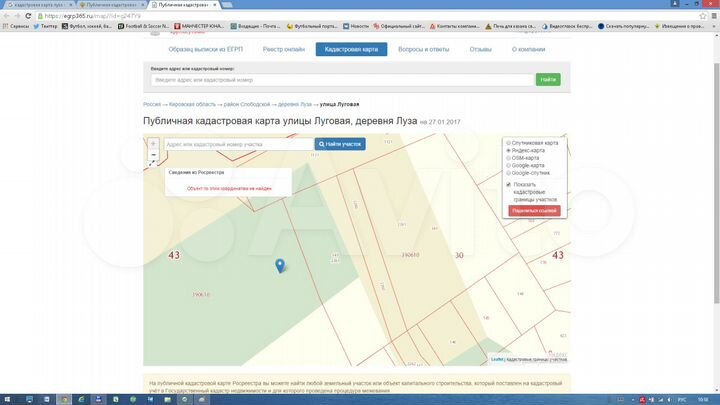
Task: Toggle the Показать кадастровые границы checkbox
Action: (x=508, y=185)
